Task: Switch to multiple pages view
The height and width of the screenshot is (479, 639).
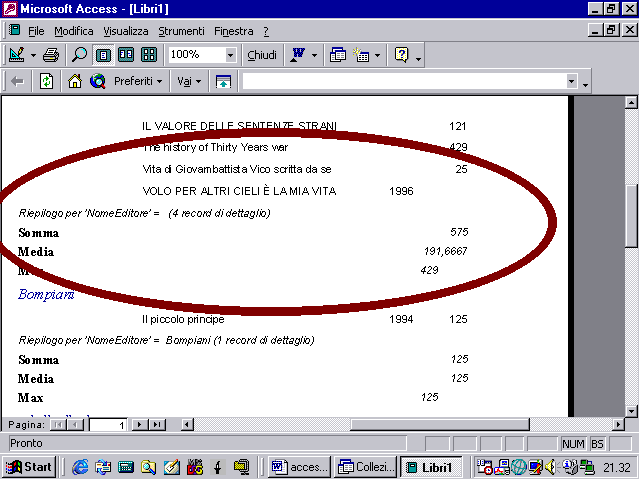Action: (149, 55)
